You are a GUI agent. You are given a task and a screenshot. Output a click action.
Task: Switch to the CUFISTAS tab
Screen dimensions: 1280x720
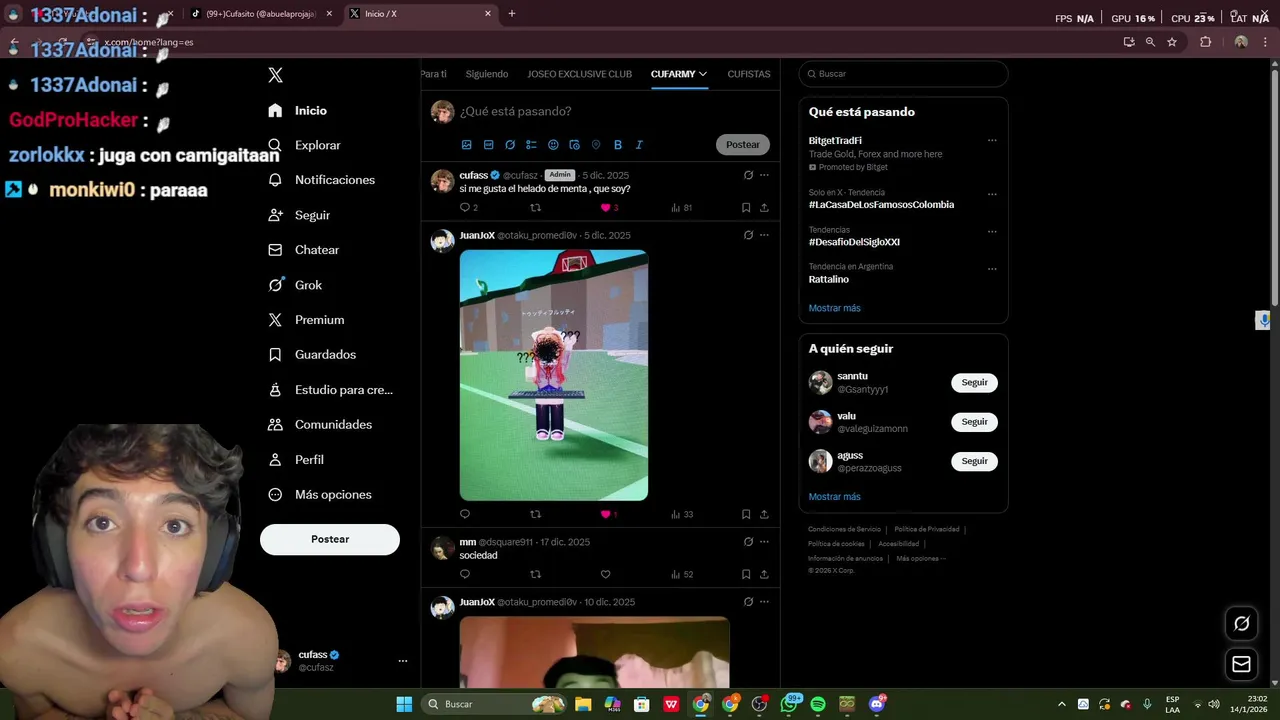[749, 74]
